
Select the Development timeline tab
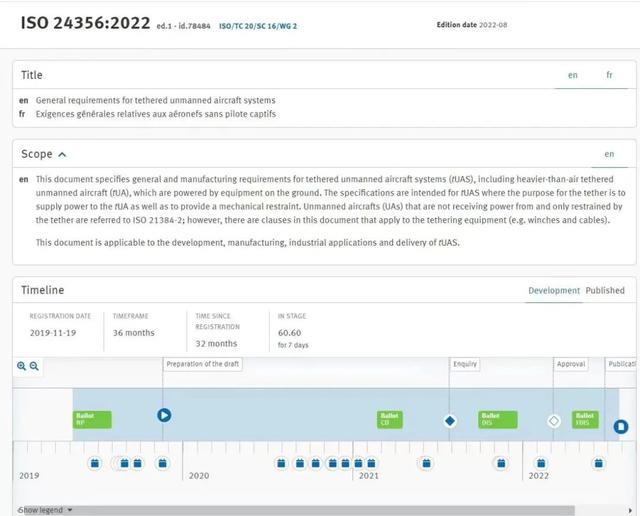(553, 290)
